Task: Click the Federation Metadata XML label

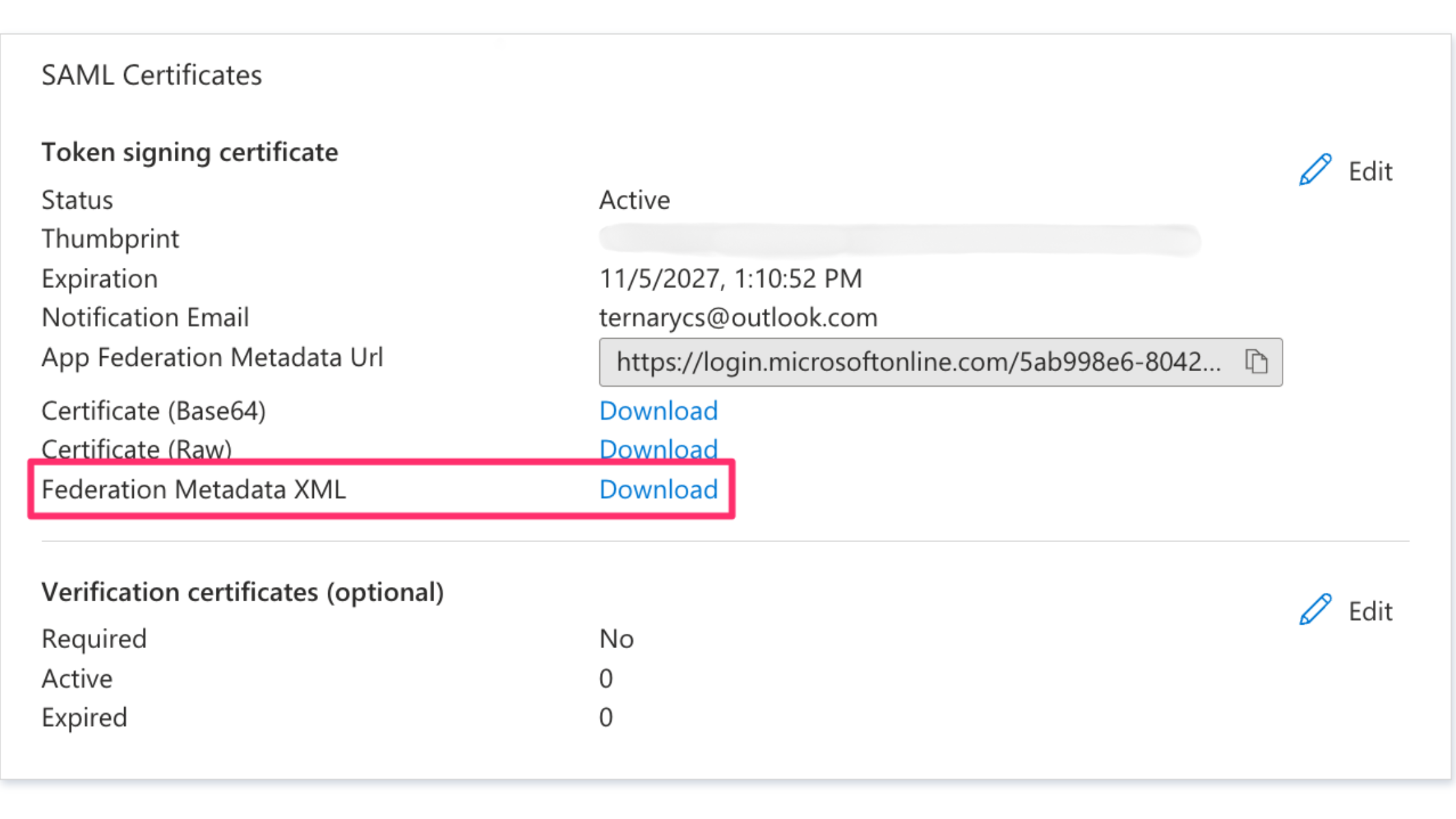Action: 193,489
